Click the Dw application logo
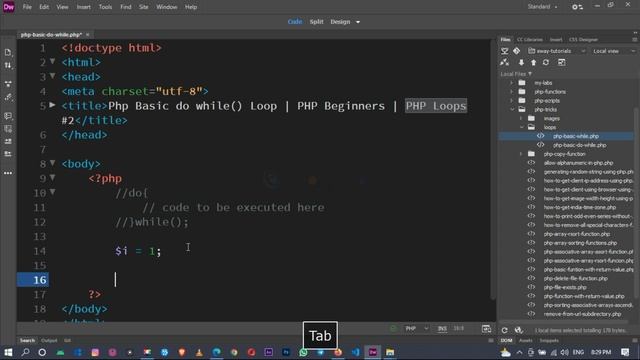 pyautogui.click(x=9, y=7)
